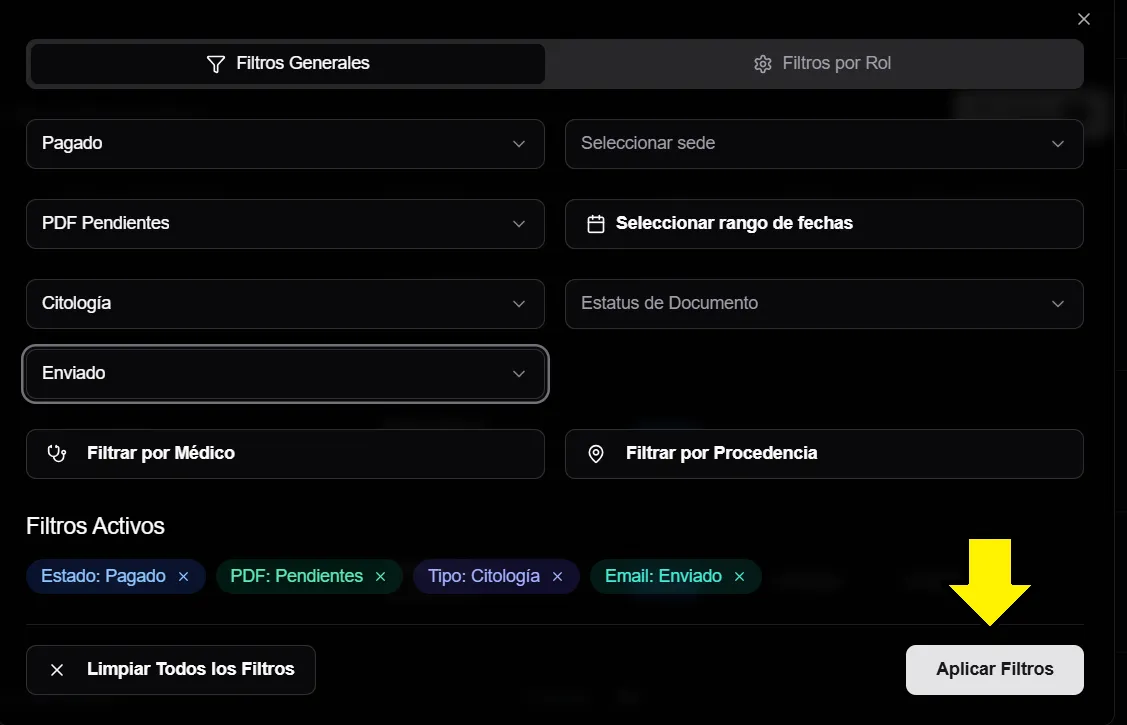Close the filters dialog with X

point(1083,19)
